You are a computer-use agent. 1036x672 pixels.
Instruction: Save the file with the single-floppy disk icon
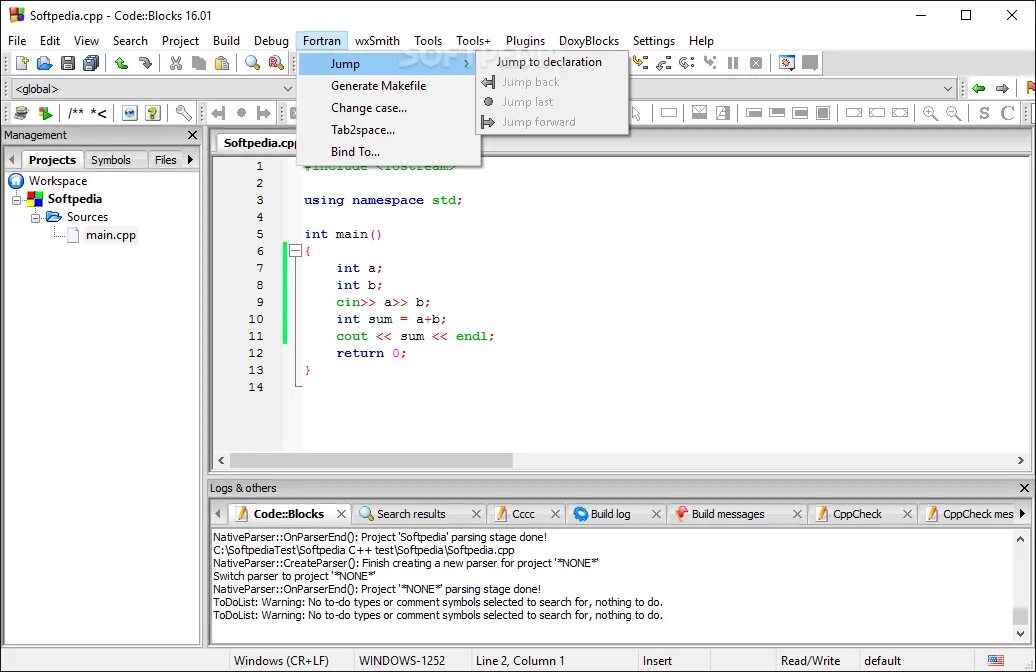(x=67, y=63)
